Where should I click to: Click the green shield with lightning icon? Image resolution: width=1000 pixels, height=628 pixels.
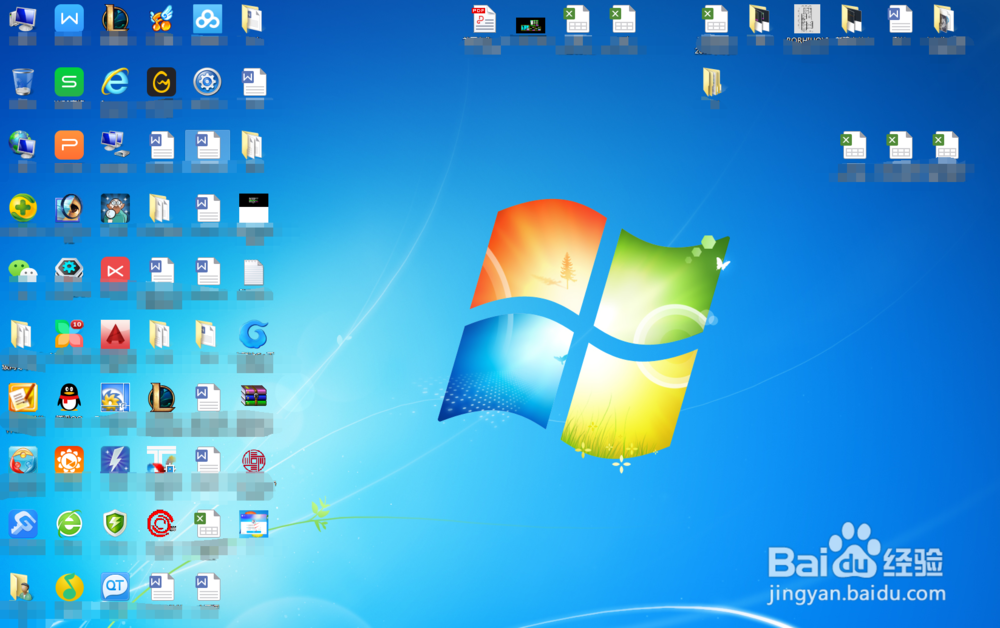coord(115,524)
